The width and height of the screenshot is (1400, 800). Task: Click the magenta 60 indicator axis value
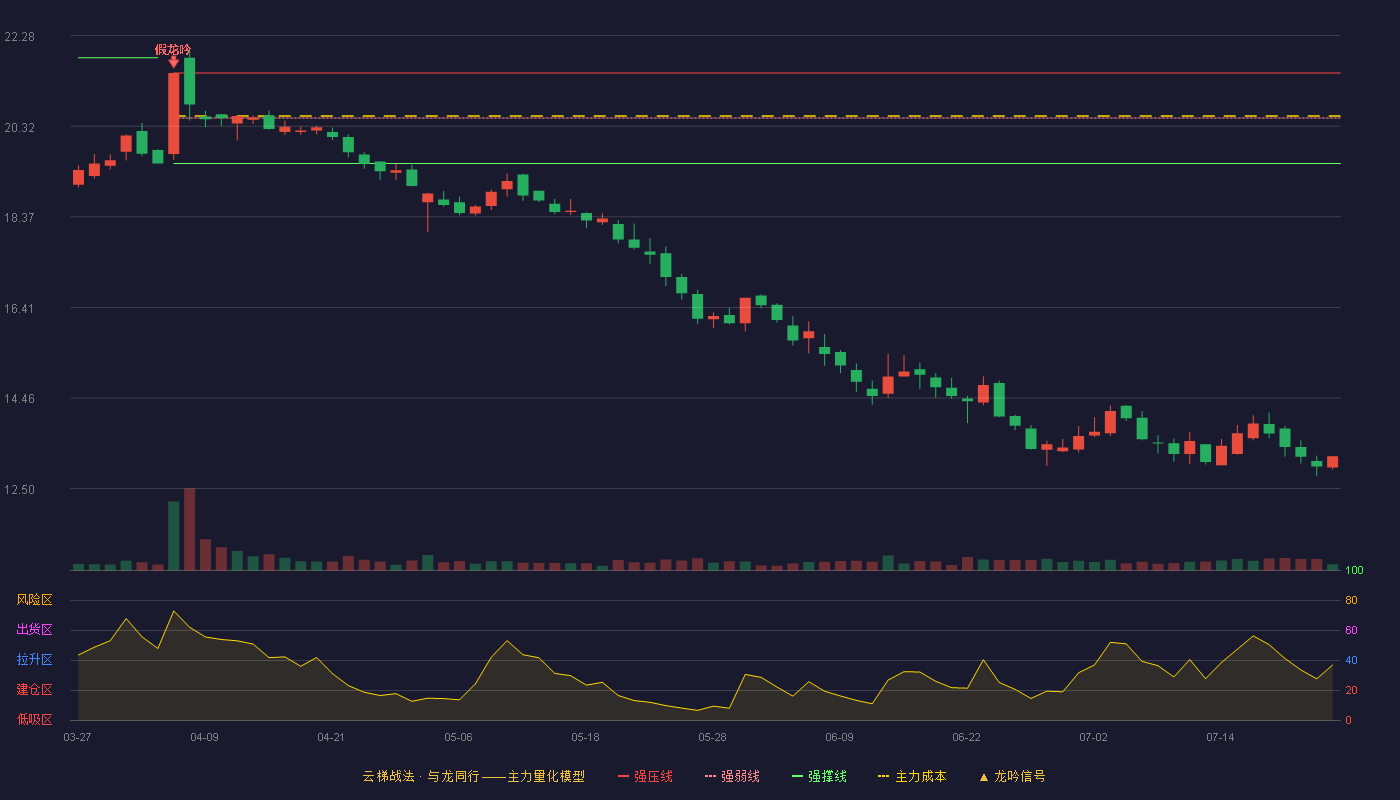point(1351,631)
